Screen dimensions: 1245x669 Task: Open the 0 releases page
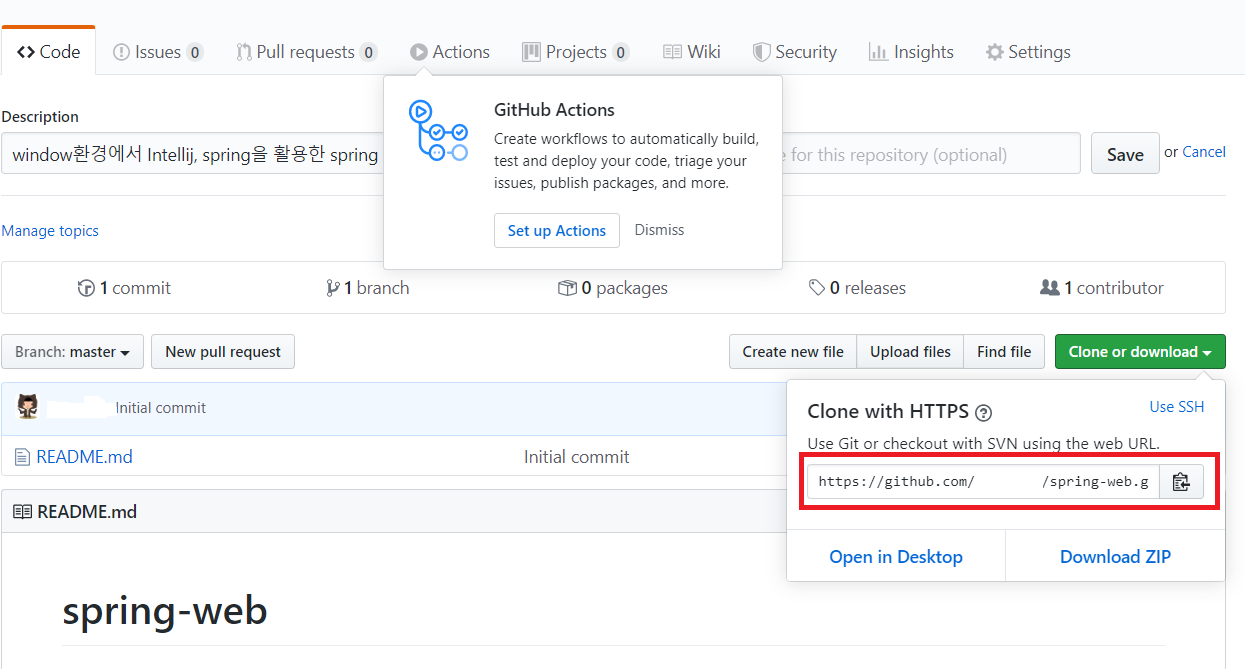click(x=857, y=288)
